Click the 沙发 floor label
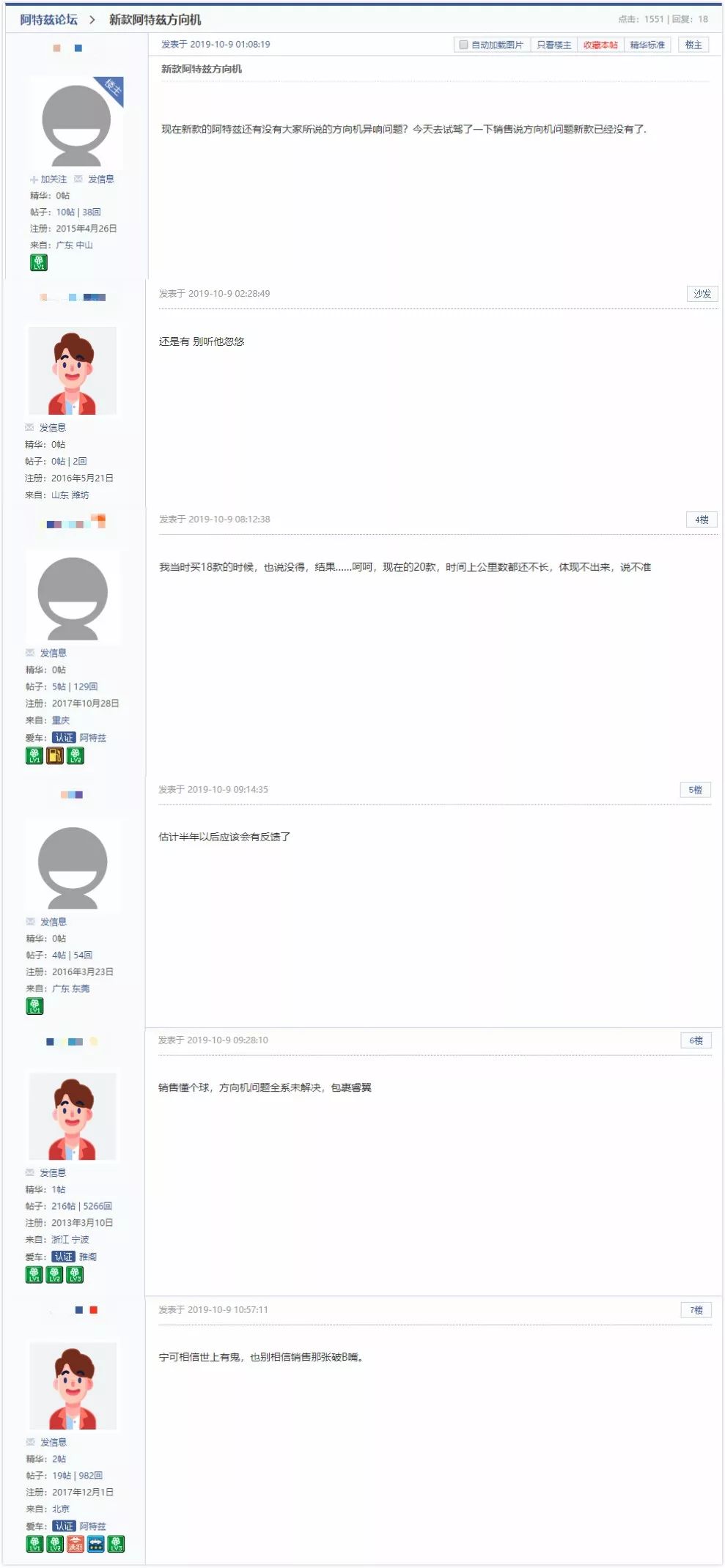The image size is (725, 1568). click(702, 294)
